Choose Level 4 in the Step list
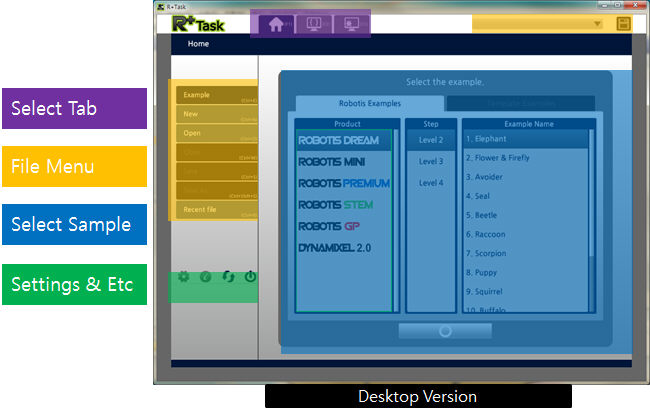The image size is (650, 415). coord(431,183)
